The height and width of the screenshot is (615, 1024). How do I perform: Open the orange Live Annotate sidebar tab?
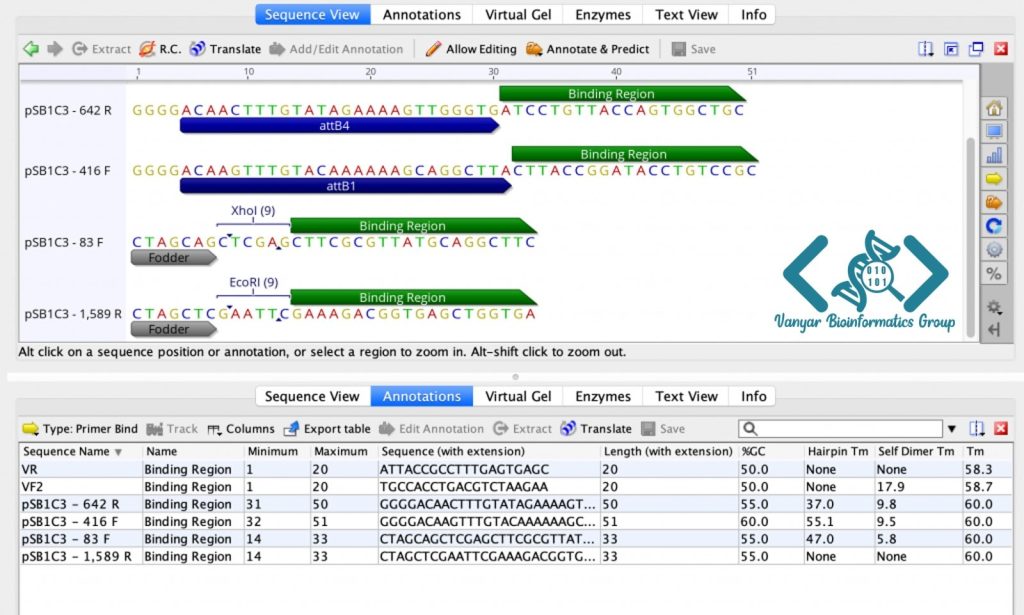pyautogui.click(x=994, y=202)
